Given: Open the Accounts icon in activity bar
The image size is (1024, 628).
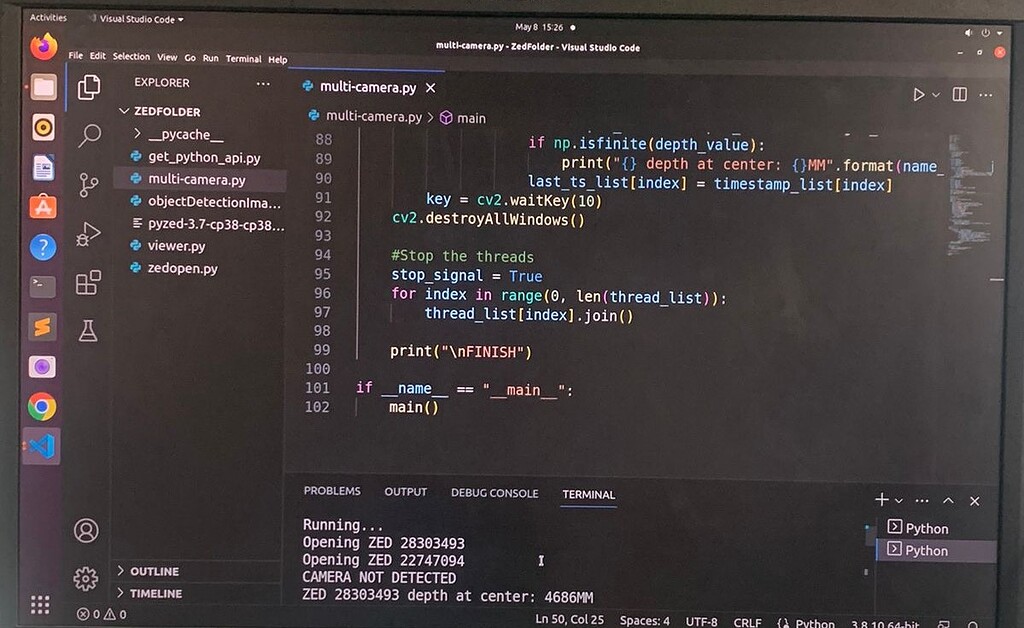Looking at the screenshot, I should coord(86,530).
